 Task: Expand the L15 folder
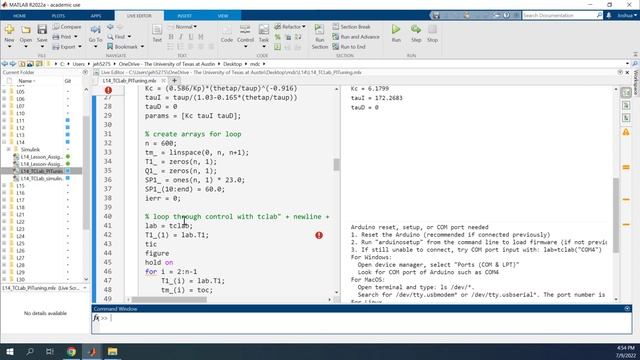point(4,186)
